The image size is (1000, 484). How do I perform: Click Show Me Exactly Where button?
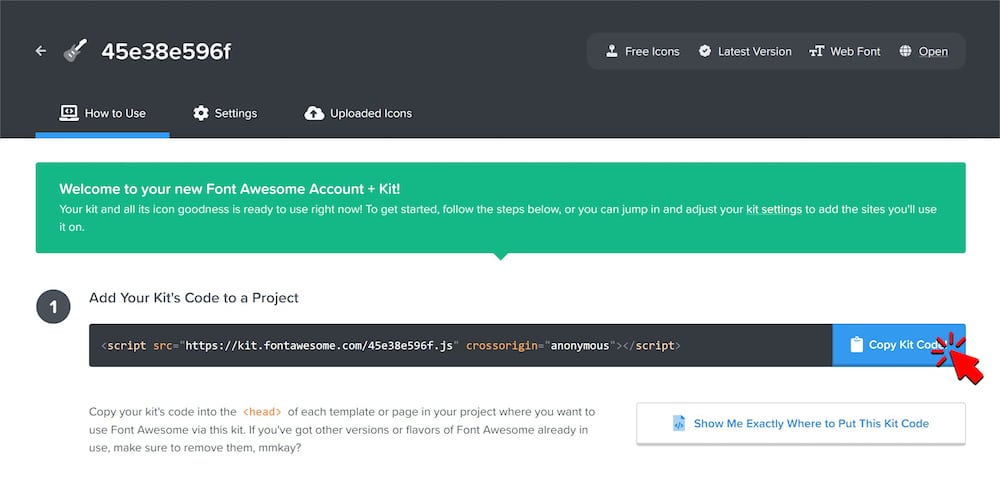(800, 423)
